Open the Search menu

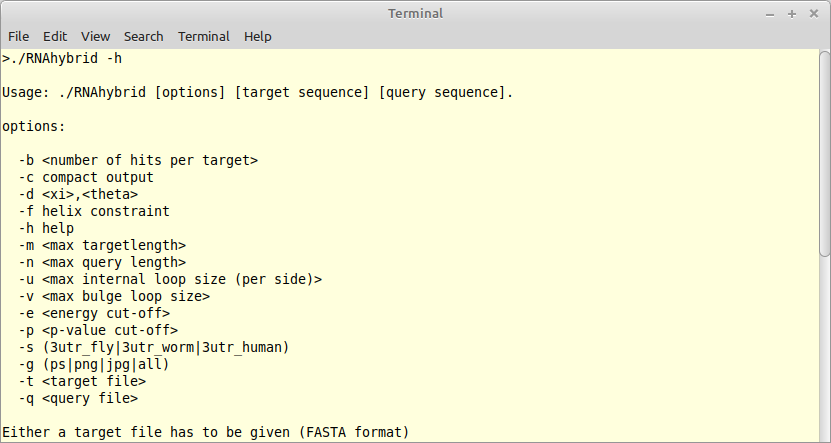[x=144, y=37]
